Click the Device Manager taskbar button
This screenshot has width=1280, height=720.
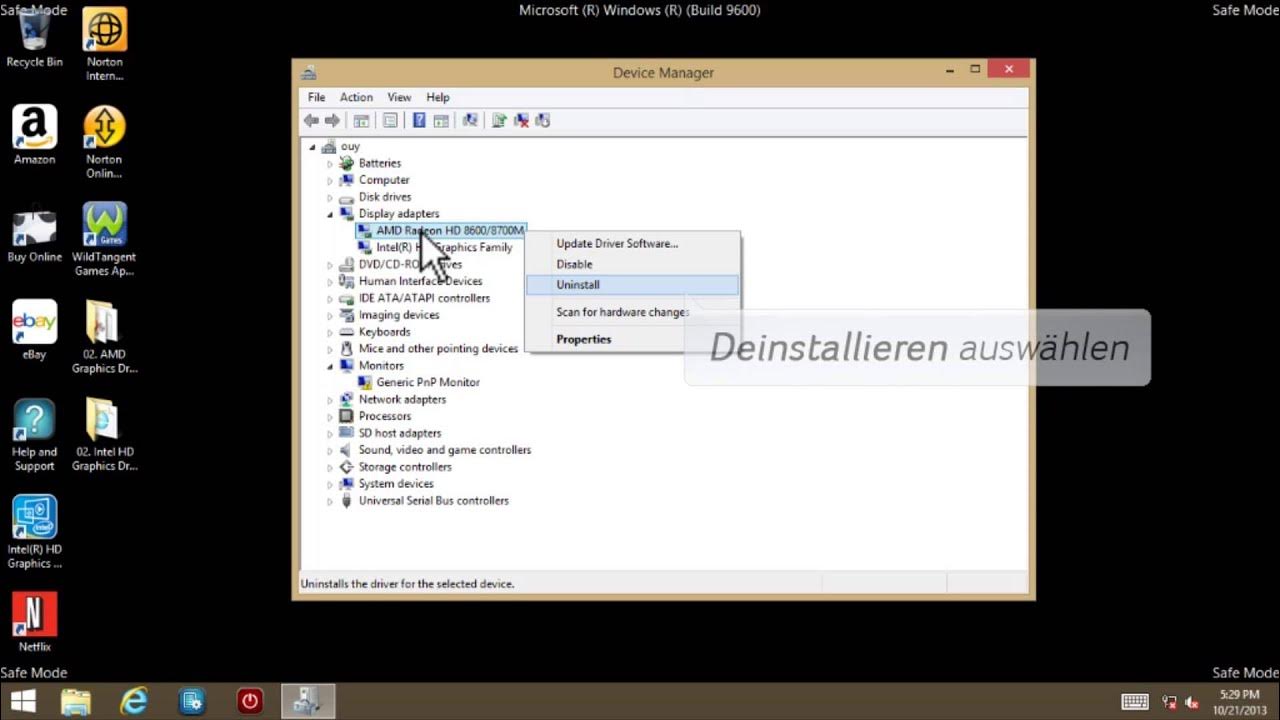pos(307,701)
